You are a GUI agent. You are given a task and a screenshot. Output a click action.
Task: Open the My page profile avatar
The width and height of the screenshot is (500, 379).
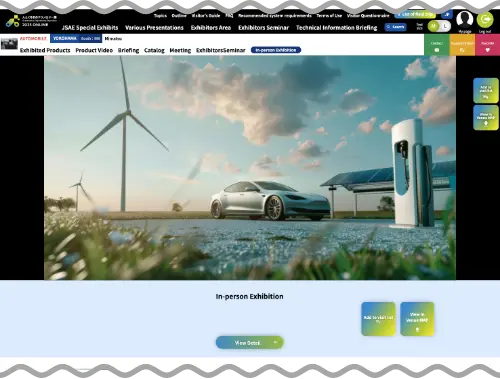coord(465,19)
